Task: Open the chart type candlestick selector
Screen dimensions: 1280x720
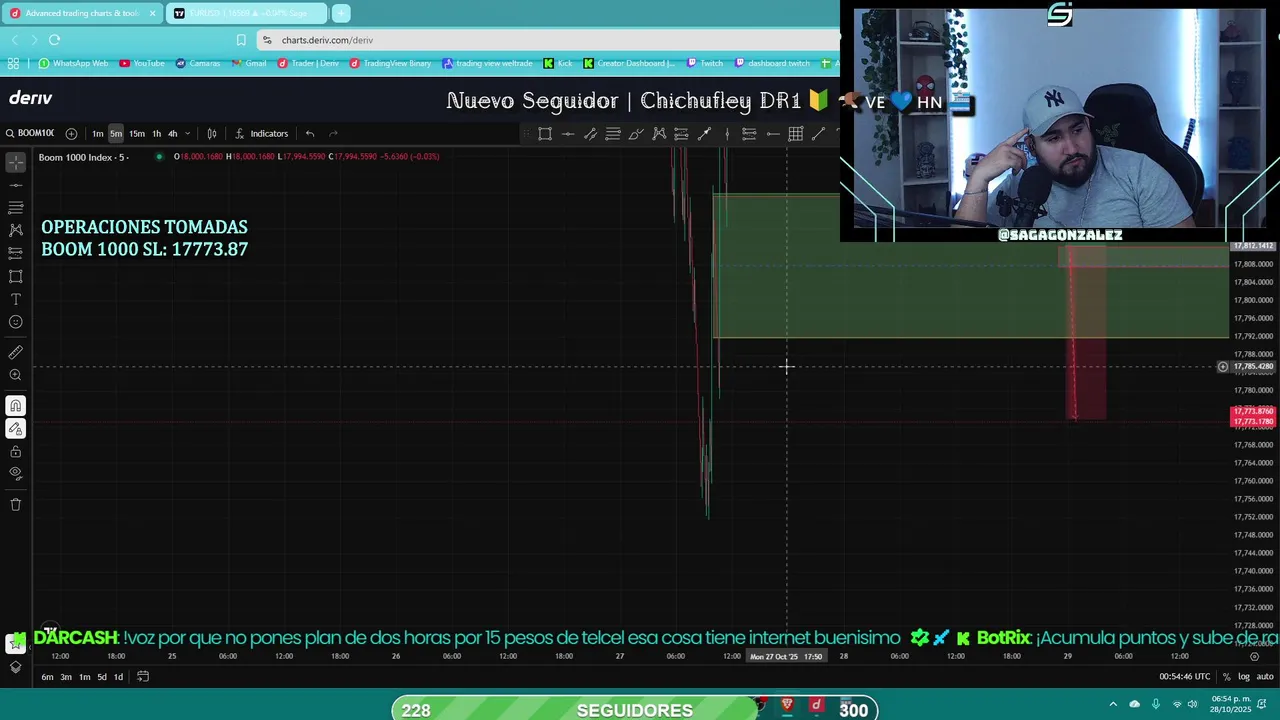Action: (x=211, y=134)
